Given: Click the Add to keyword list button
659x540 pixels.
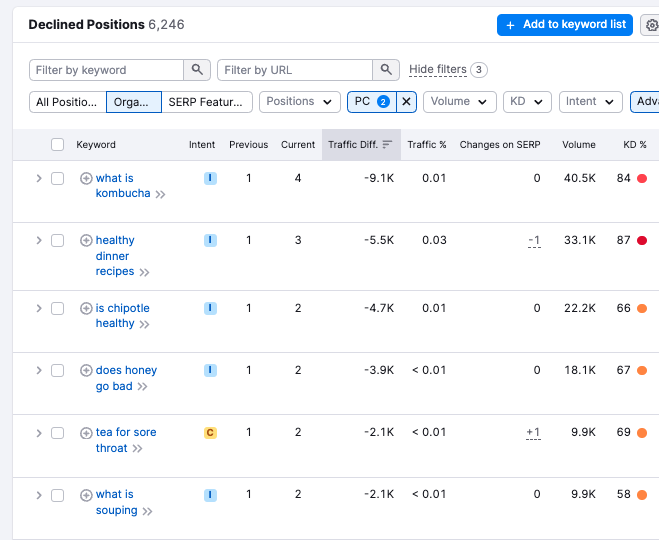Looking at the screenshot, I should point(565,25).
